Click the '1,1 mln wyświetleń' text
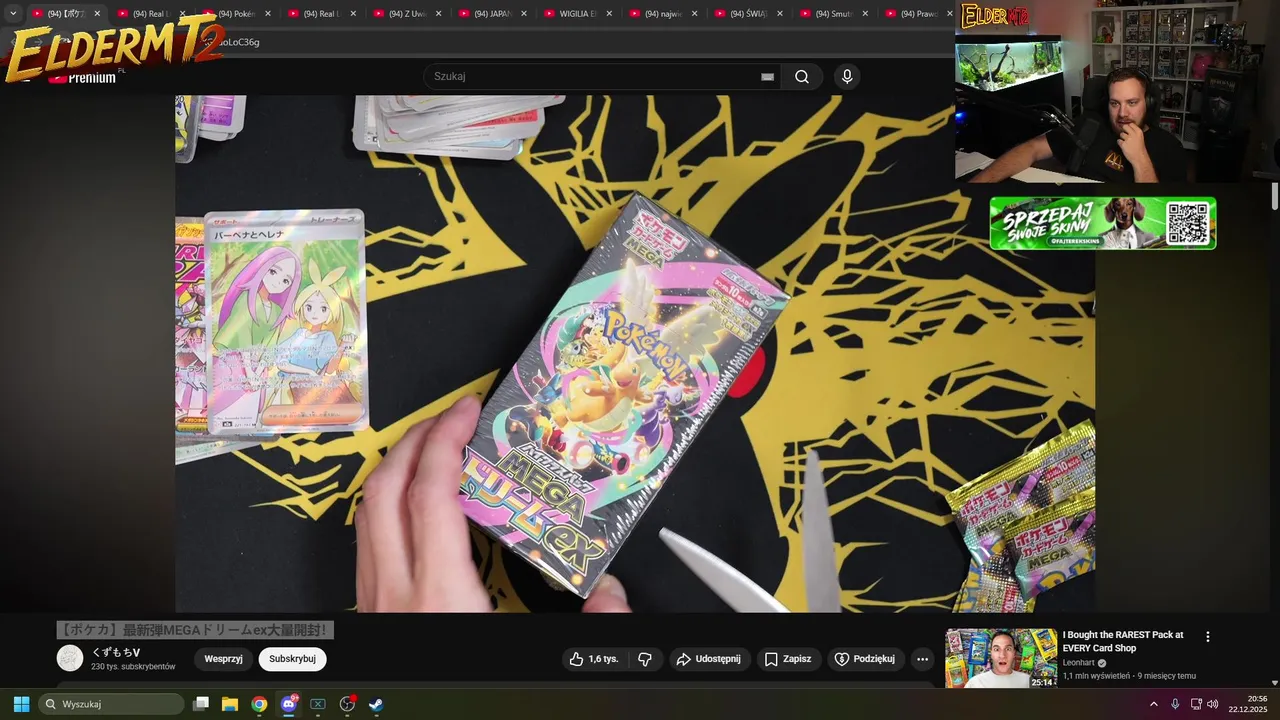Image resolution: width=1280 pixels, height=720 pixels. pos(1097,676)
